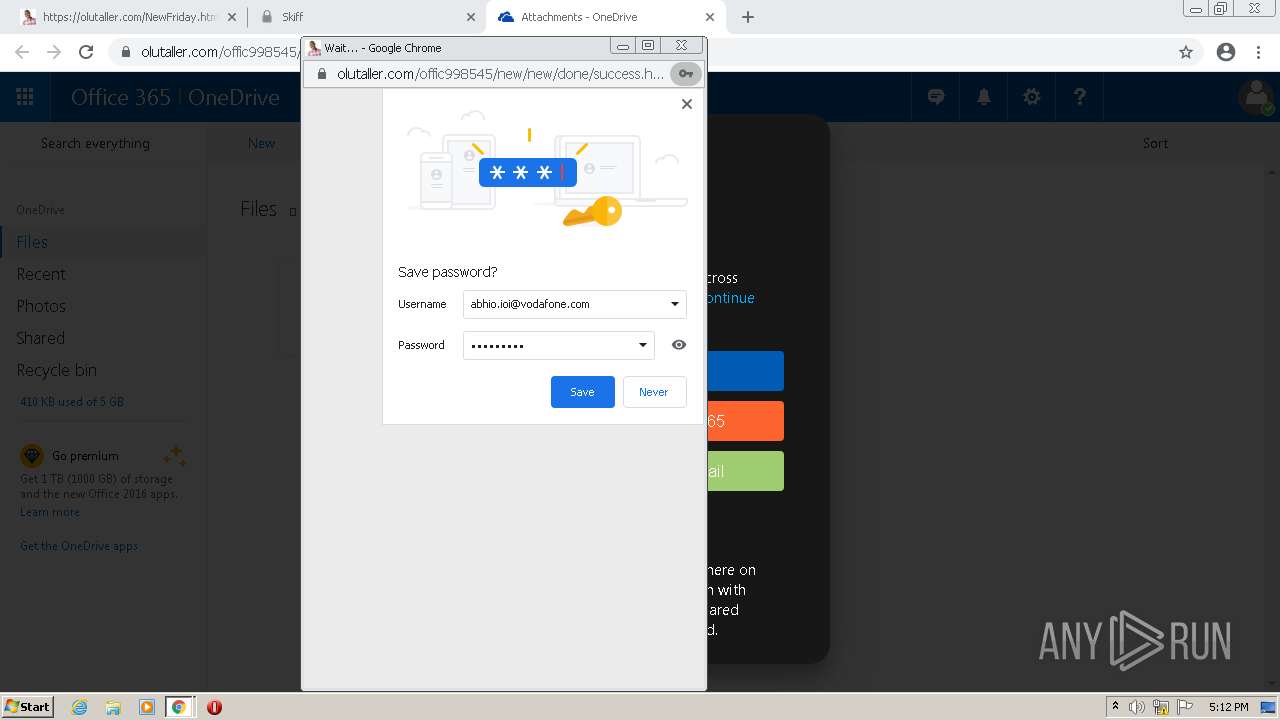Go forward in main Chrome window
Screen dimensions: 1280x720
tap(54, 52)
